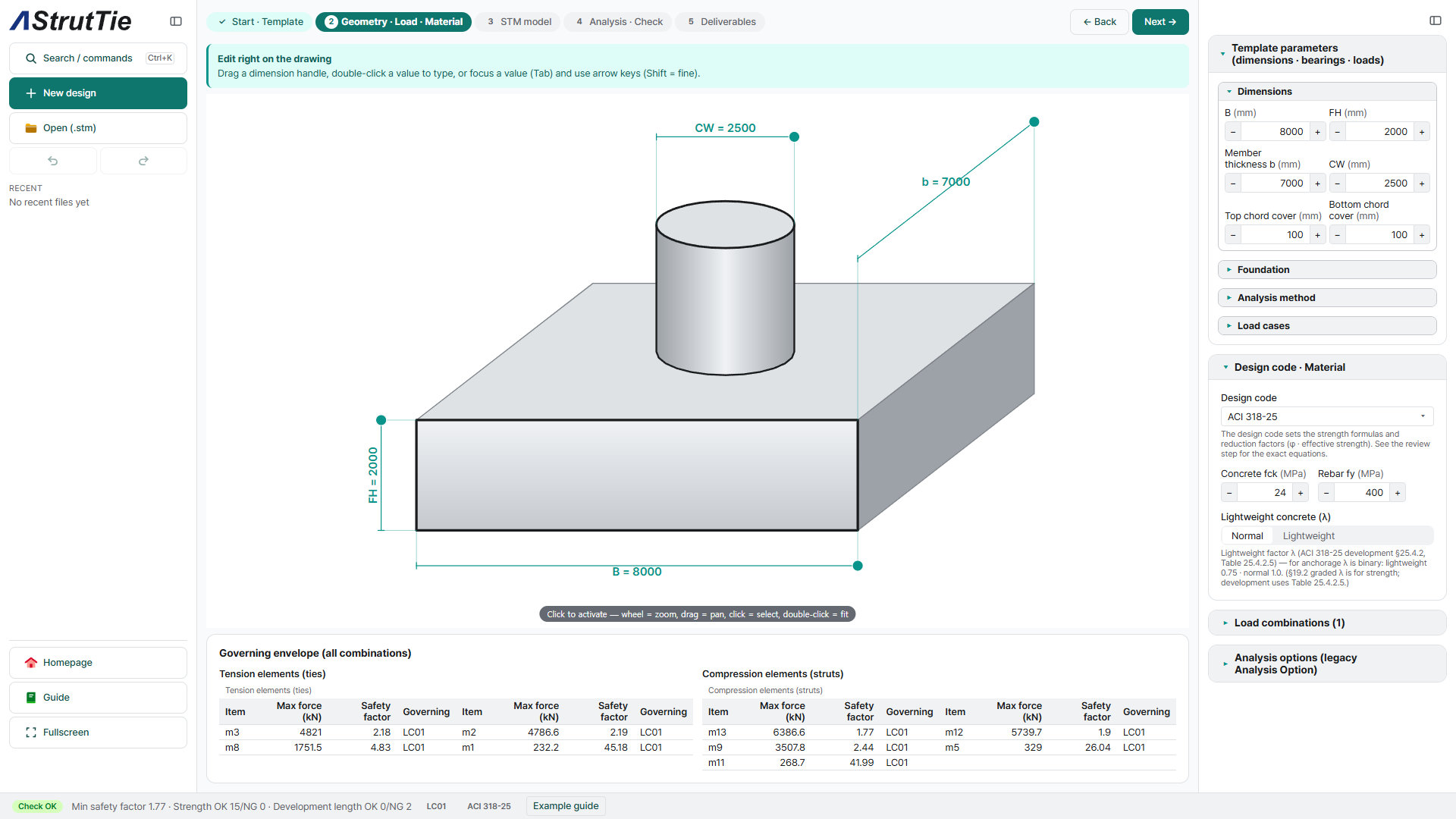Image resolution: width=1456 pixels, height=819 pixels.
Task: Decrease Bottom chord cover minus stepper
Action: point(1338,235)
